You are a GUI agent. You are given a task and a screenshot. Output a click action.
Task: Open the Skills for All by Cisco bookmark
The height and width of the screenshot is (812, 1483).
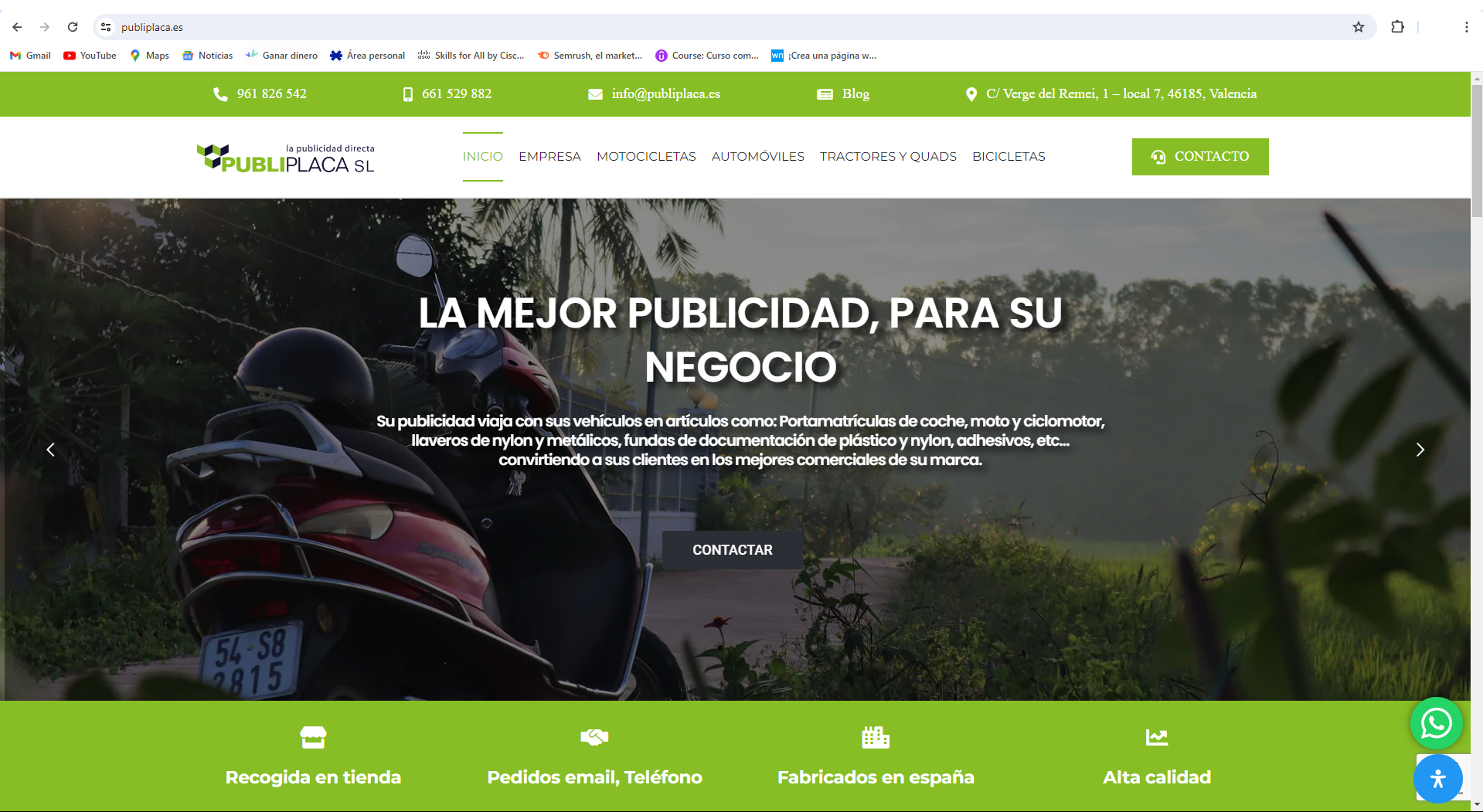click(x=471, y=56)
